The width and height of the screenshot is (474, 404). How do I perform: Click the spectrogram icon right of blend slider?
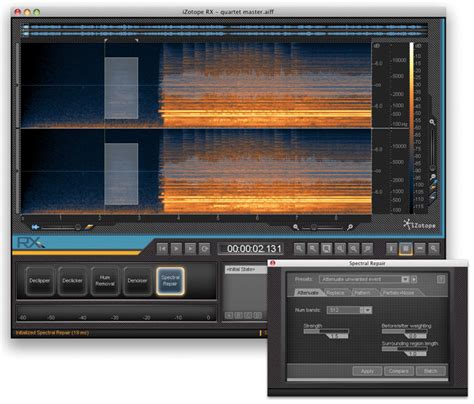(89, 227)
